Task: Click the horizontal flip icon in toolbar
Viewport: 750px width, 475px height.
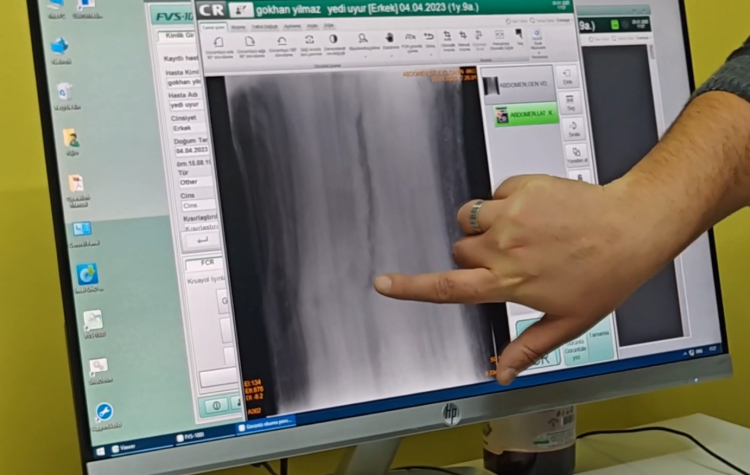Action: (309, 40)
